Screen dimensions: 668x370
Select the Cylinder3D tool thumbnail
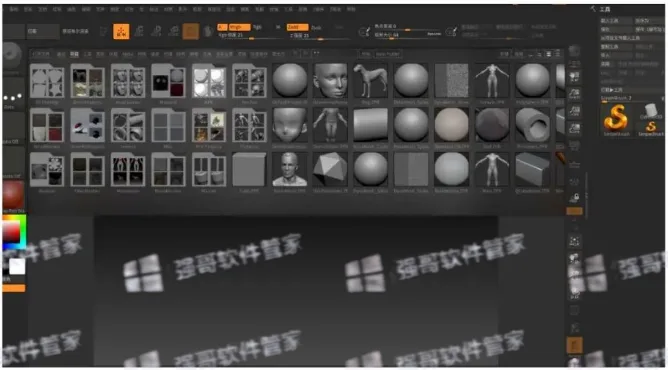650,111
